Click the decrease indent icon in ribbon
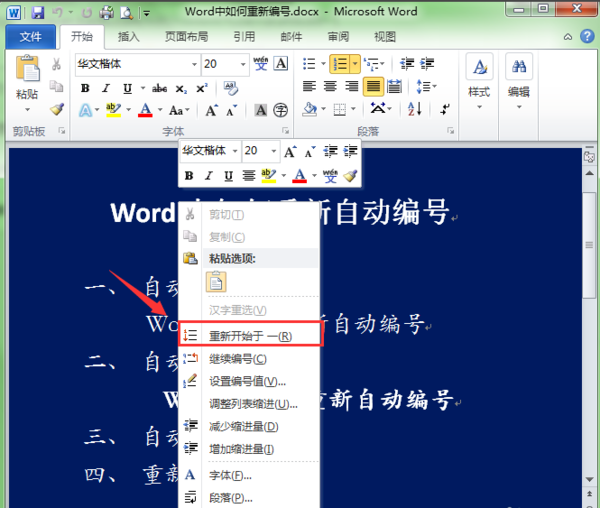The image size is (600, 508). [x=407, y=64]
